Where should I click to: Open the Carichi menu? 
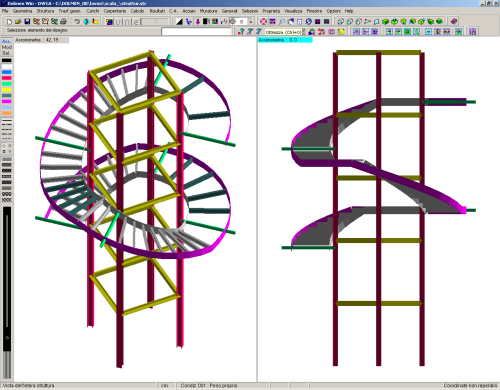(x=93, y=11)
